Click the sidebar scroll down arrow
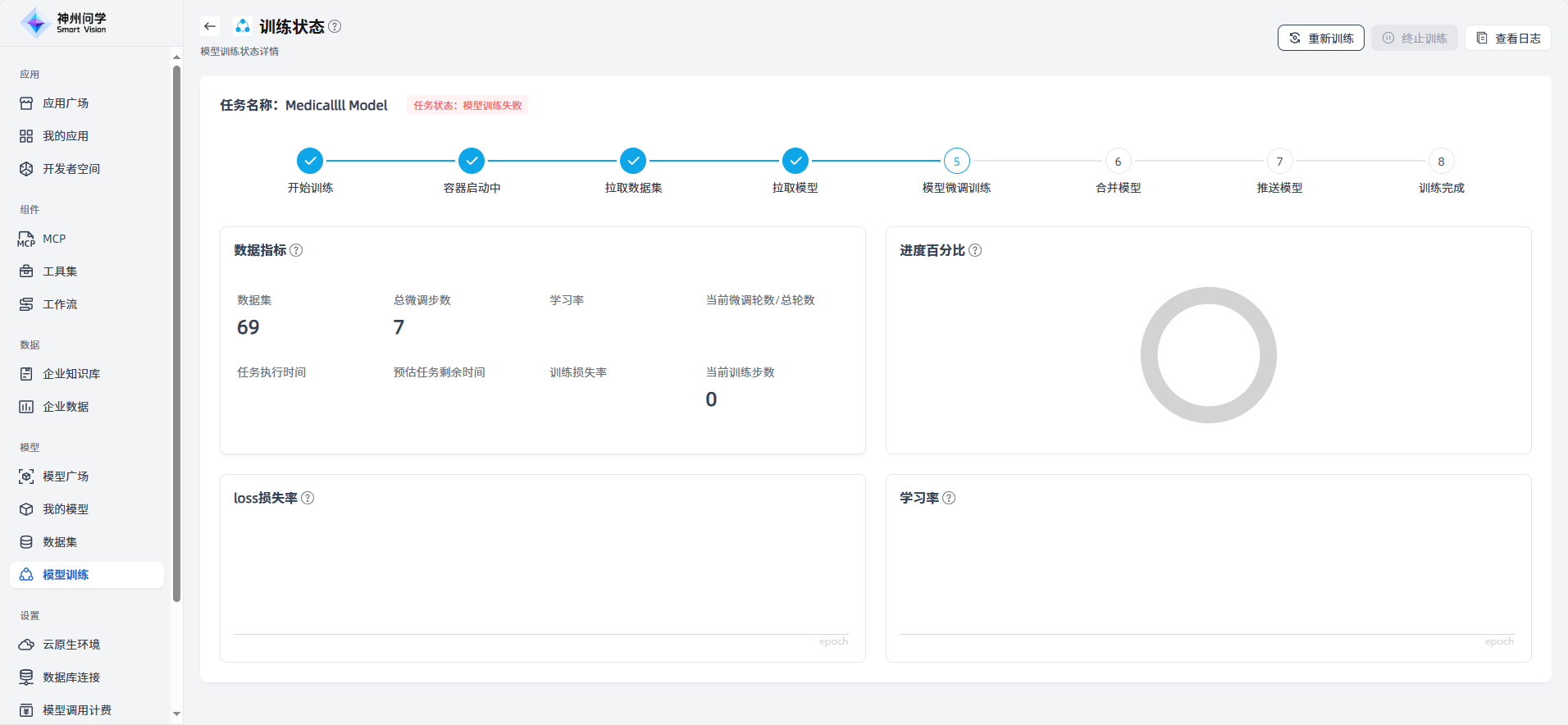The image size is (1568, 725). point(176,714)
